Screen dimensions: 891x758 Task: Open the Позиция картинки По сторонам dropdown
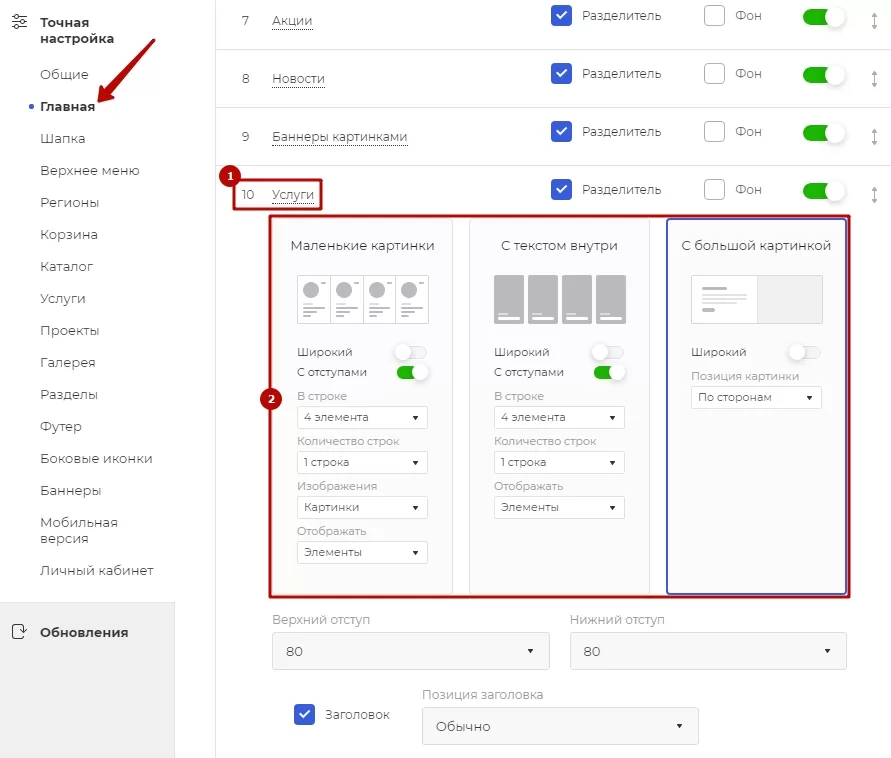point(756,397)
